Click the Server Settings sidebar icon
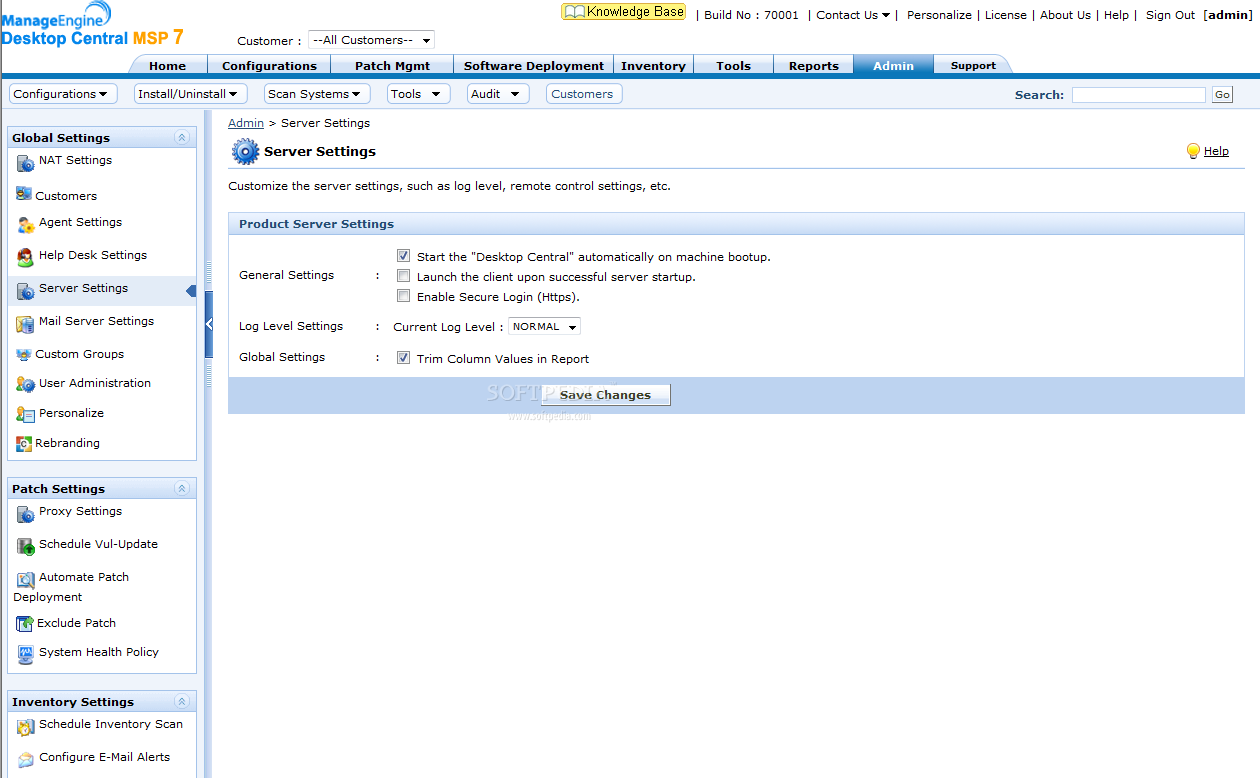The width and height of the screenshot is (1260, 778). pyautogui.click(x=26, y=291)
